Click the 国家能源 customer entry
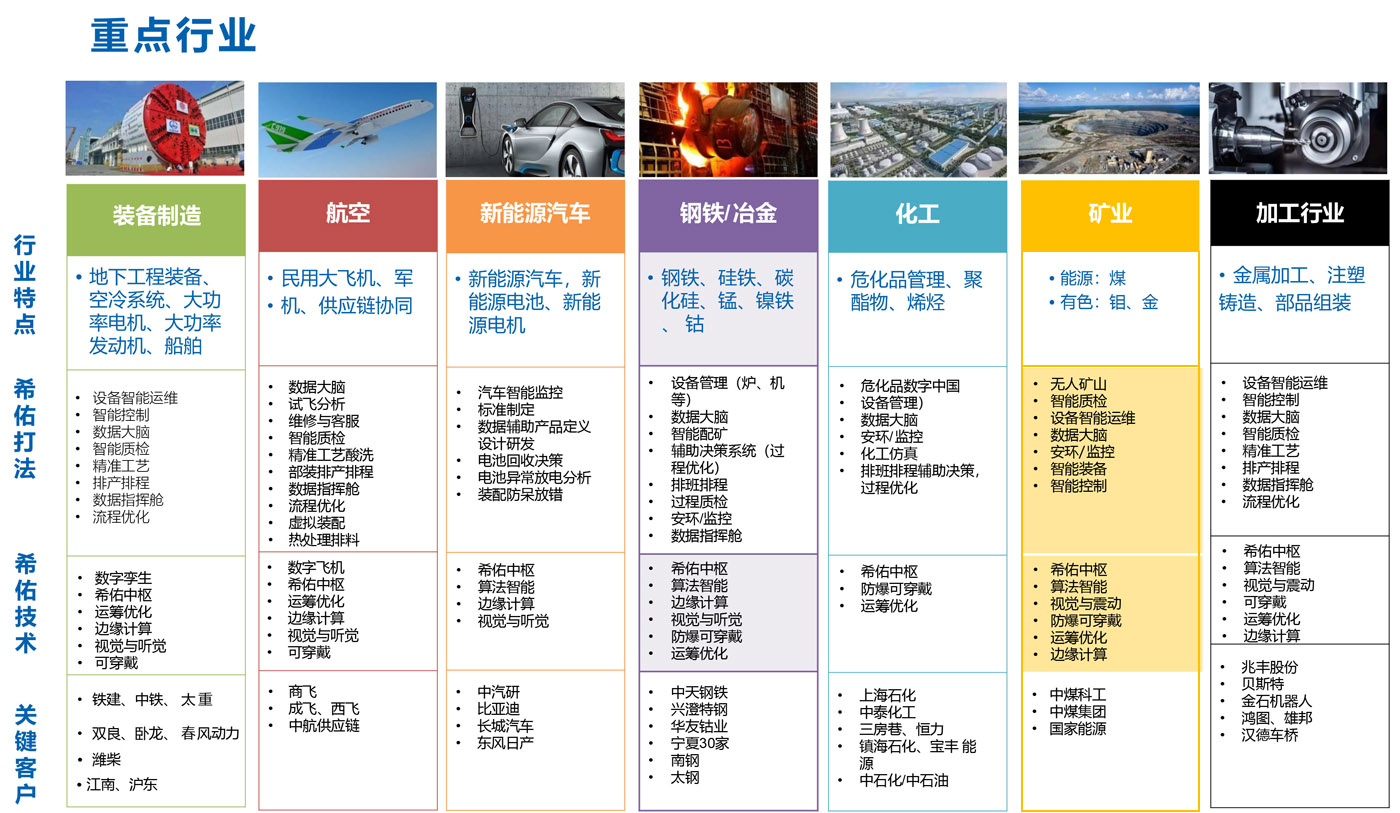 (1078, 728)
